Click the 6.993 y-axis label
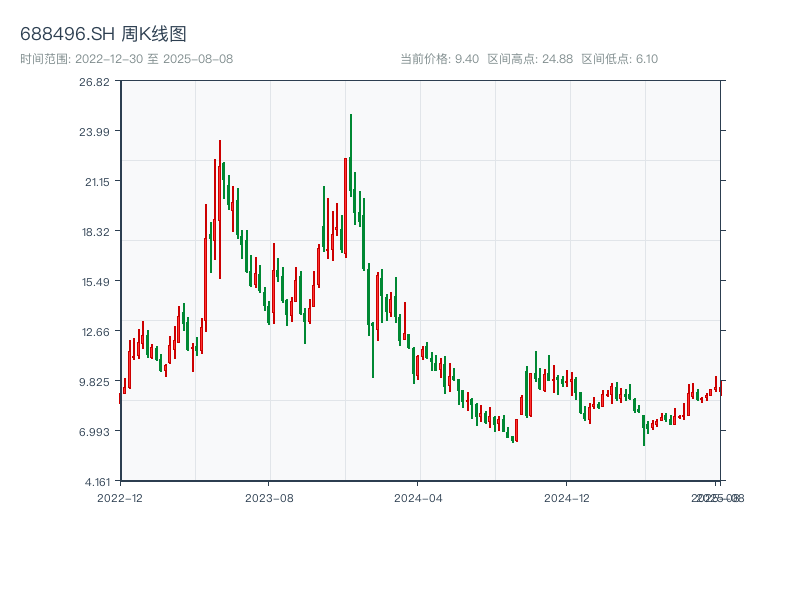The image size is (800, 600). coord(94,432)
